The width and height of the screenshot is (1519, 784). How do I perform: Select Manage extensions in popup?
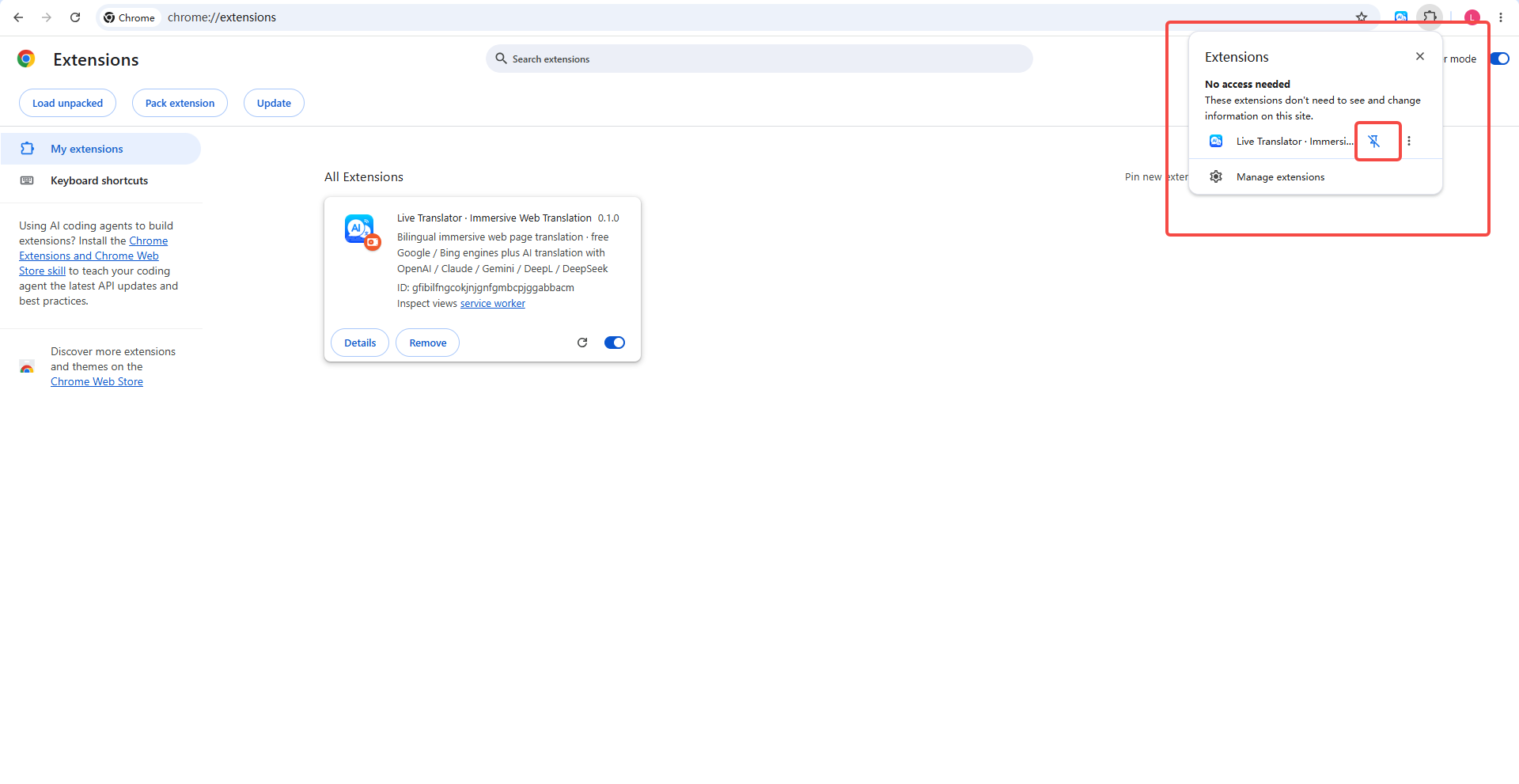tap(1315, 176)
